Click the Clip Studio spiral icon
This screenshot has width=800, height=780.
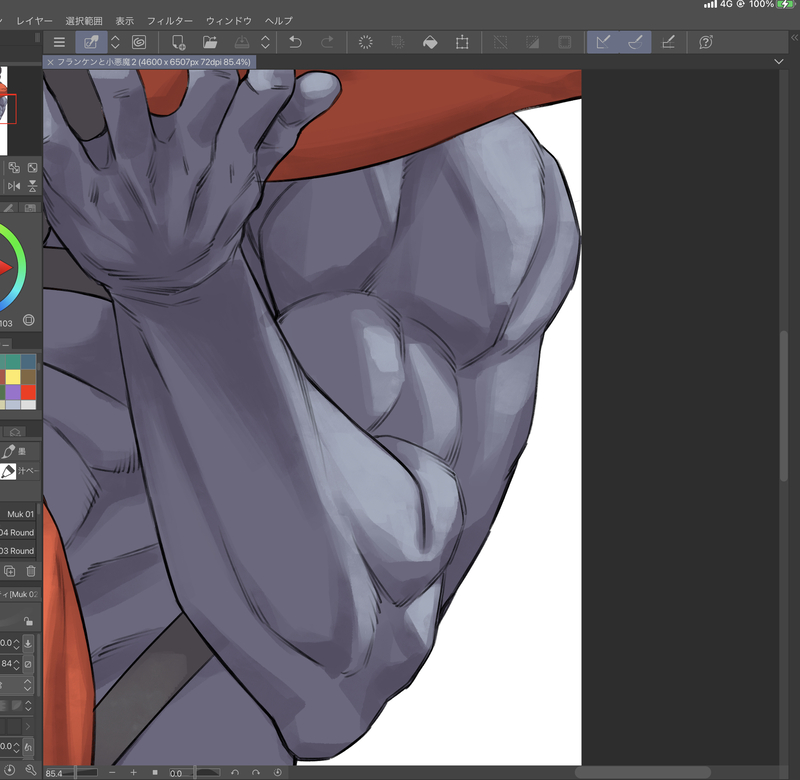(138, 42)
